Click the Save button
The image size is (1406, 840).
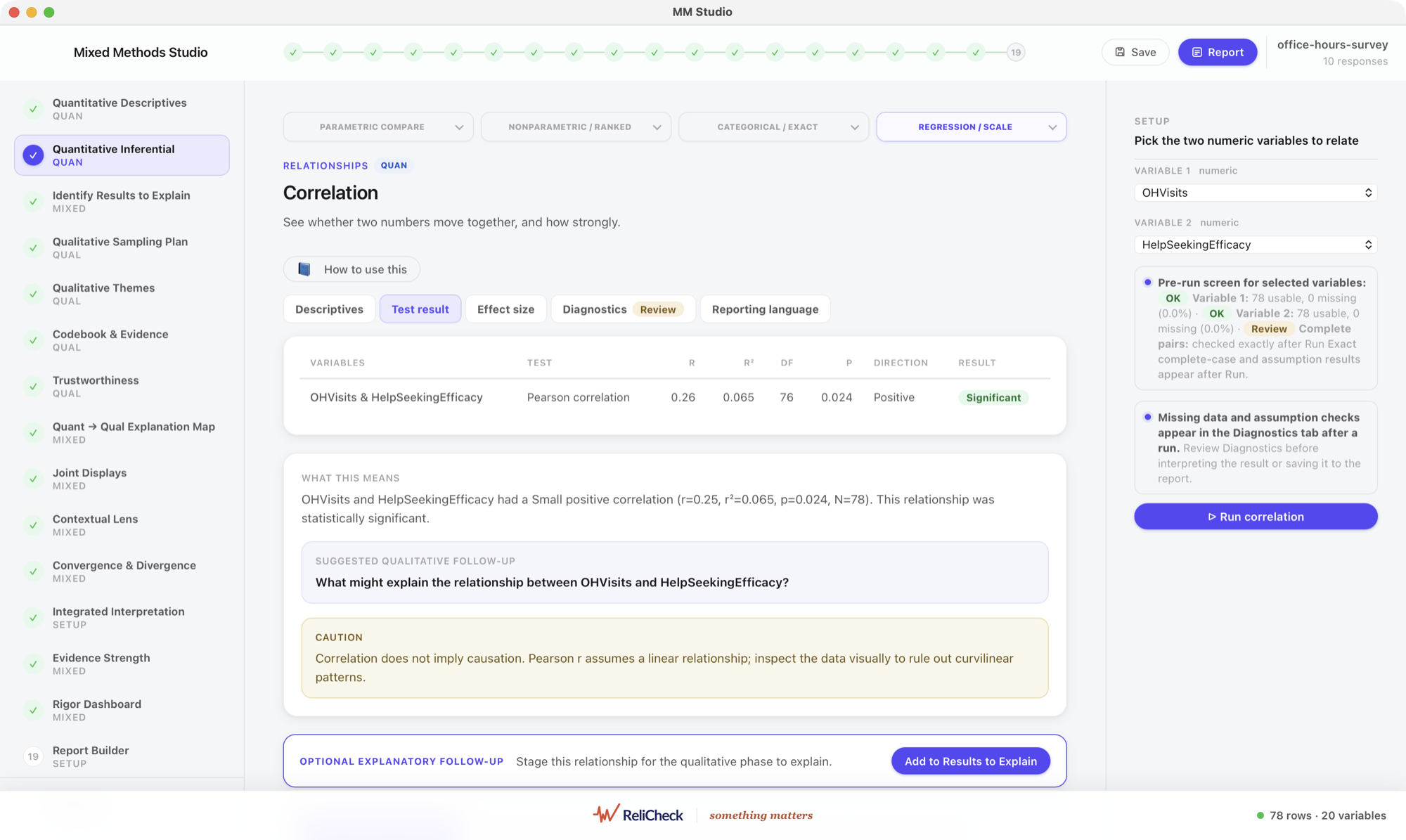[1135, 52]
